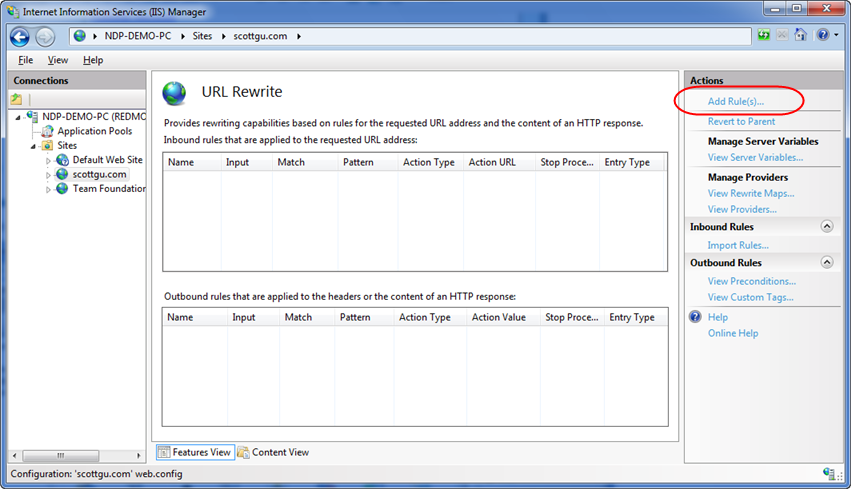
Task: Select Application Pools in Connections tree
Action: point(95,131)
